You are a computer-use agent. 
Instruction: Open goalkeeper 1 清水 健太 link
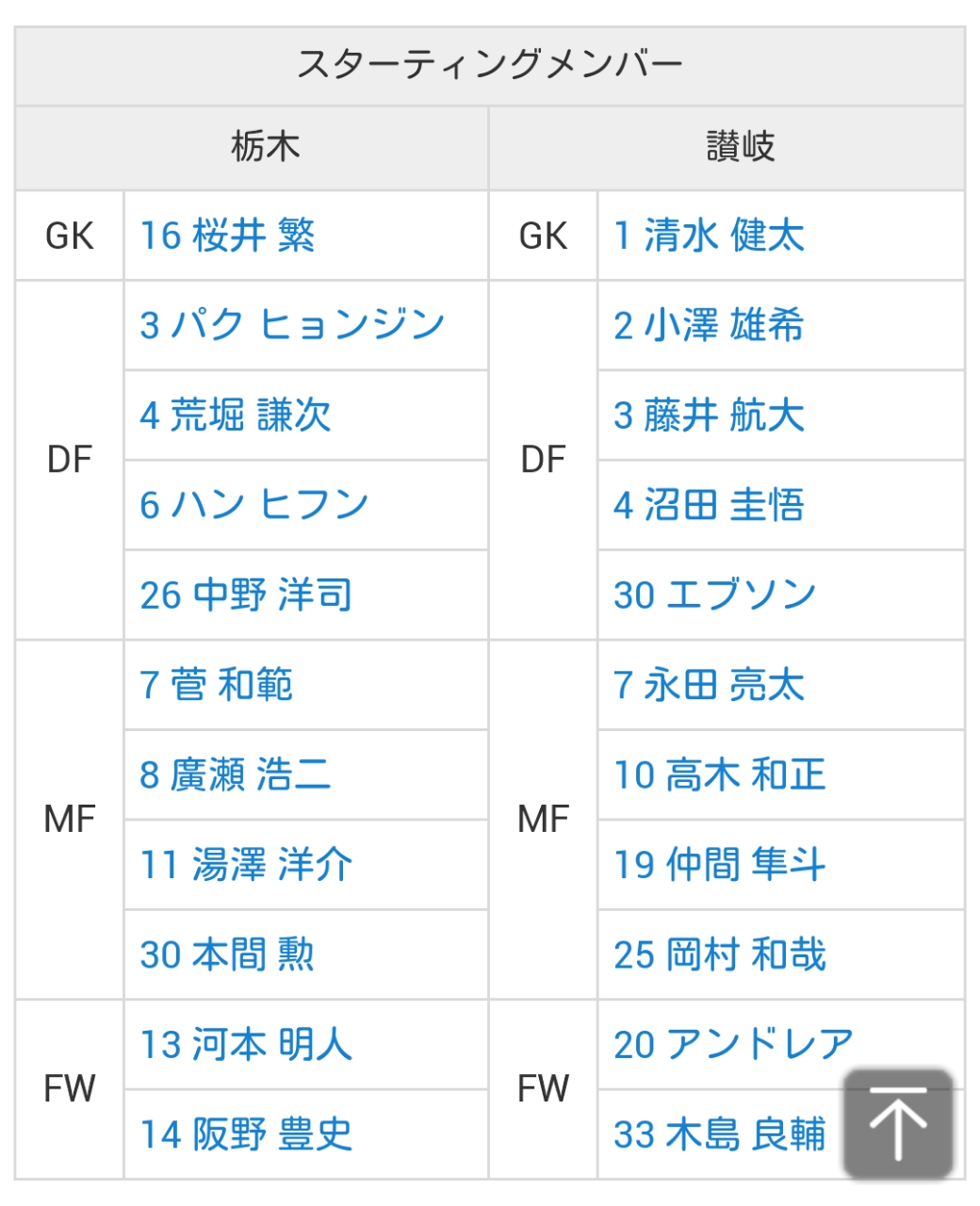point(709,236)
